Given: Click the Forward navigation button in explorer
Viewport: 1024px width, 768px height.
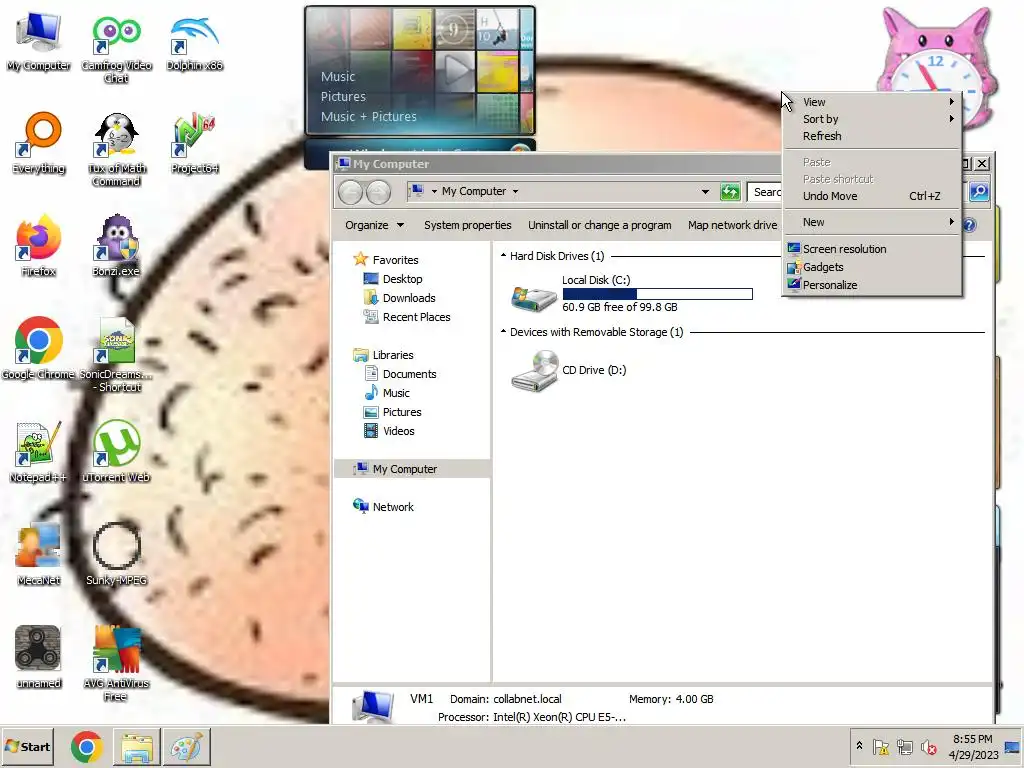Looking at the screenshot, I should (x=379, y=192).
